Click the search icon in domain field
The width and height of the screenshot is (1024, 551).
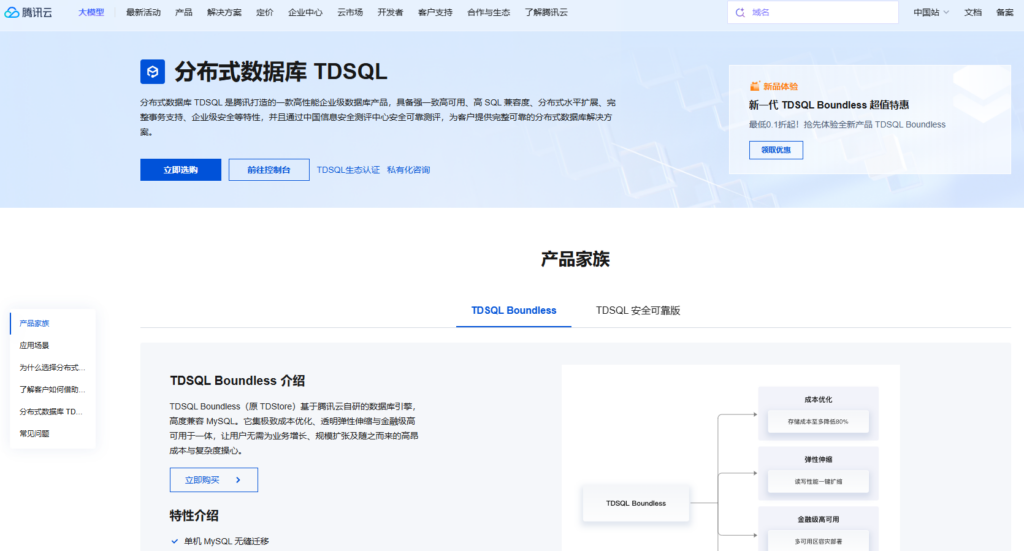(740, 12)
